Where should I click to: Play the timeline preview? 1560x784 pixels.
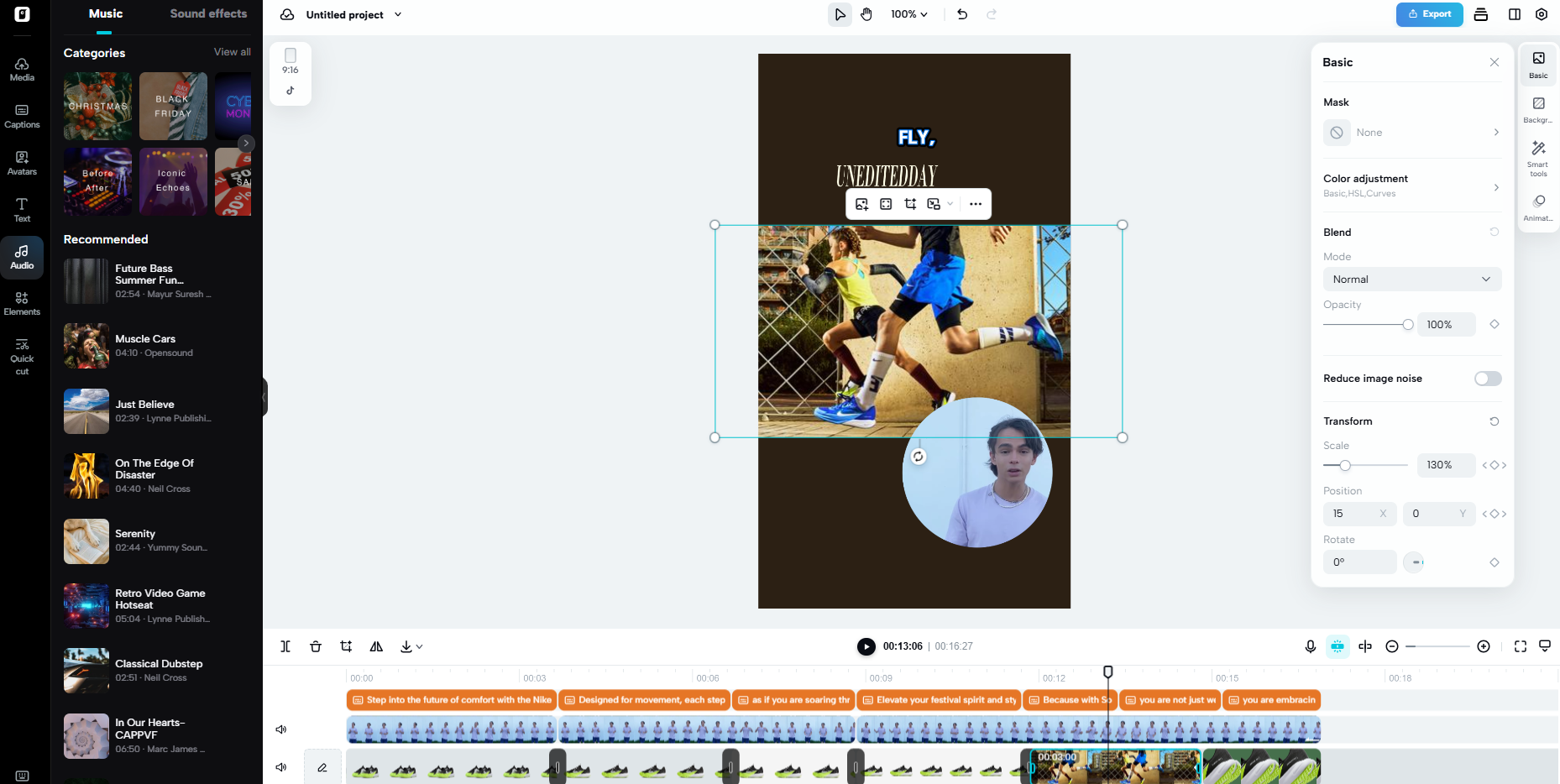click(866, 646)
